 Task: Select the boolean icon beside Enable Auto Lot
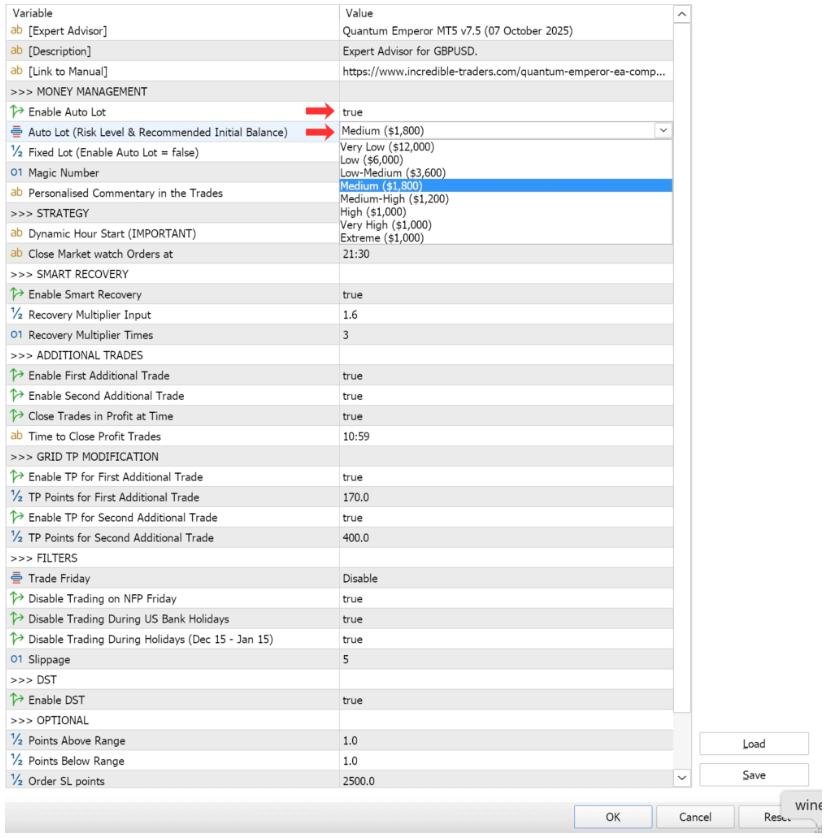17,112
